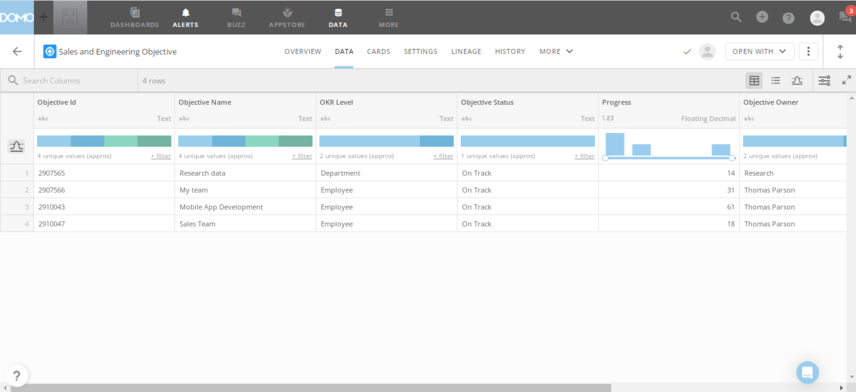Screen dimensions: 856x392
Task: Toggle the statistics distribution view
Action: (797, 81)
